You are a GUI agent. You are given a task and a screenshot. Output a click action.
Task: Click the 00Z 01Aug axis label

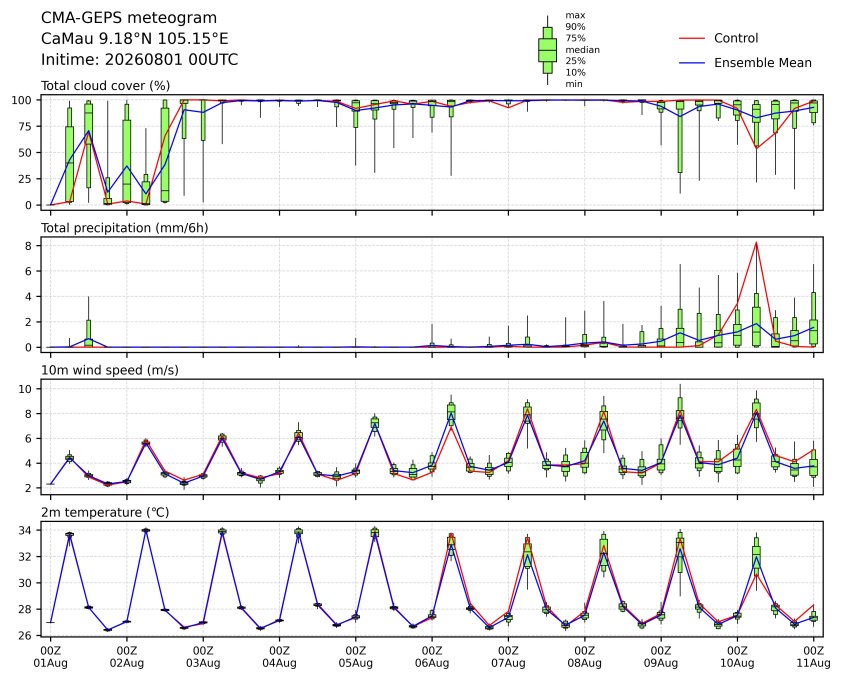click(x=50, y=657)
